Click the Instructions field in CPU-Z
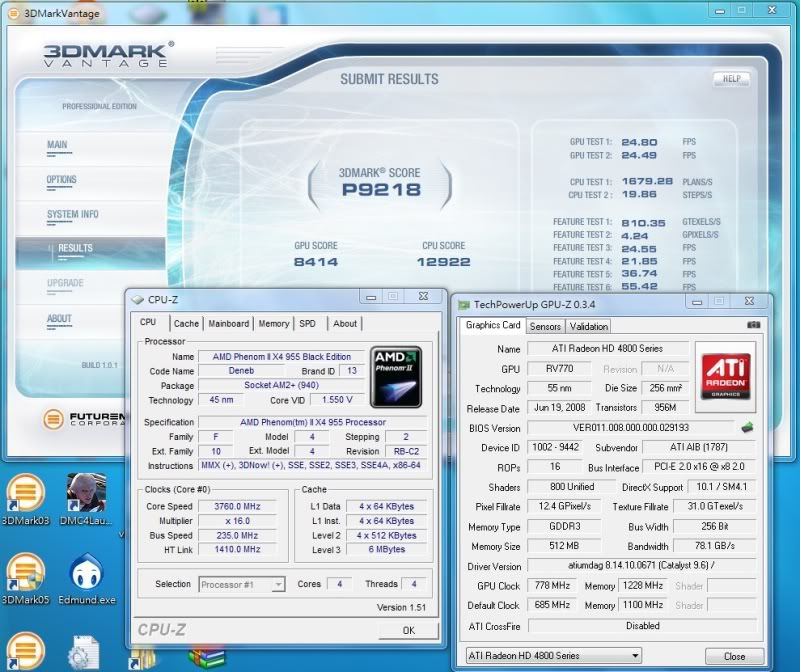800x672 pixels. (311, 465)
